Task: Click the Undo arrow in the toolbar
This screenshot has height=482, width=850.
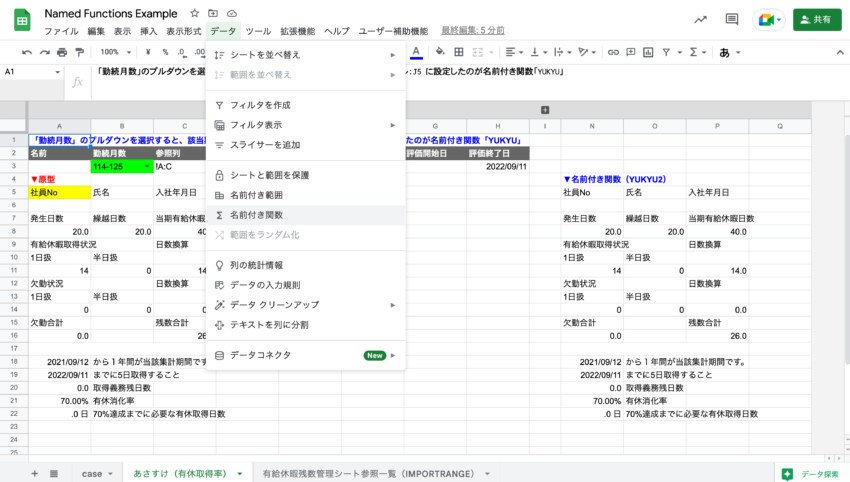Action: [x=27, y=52]
